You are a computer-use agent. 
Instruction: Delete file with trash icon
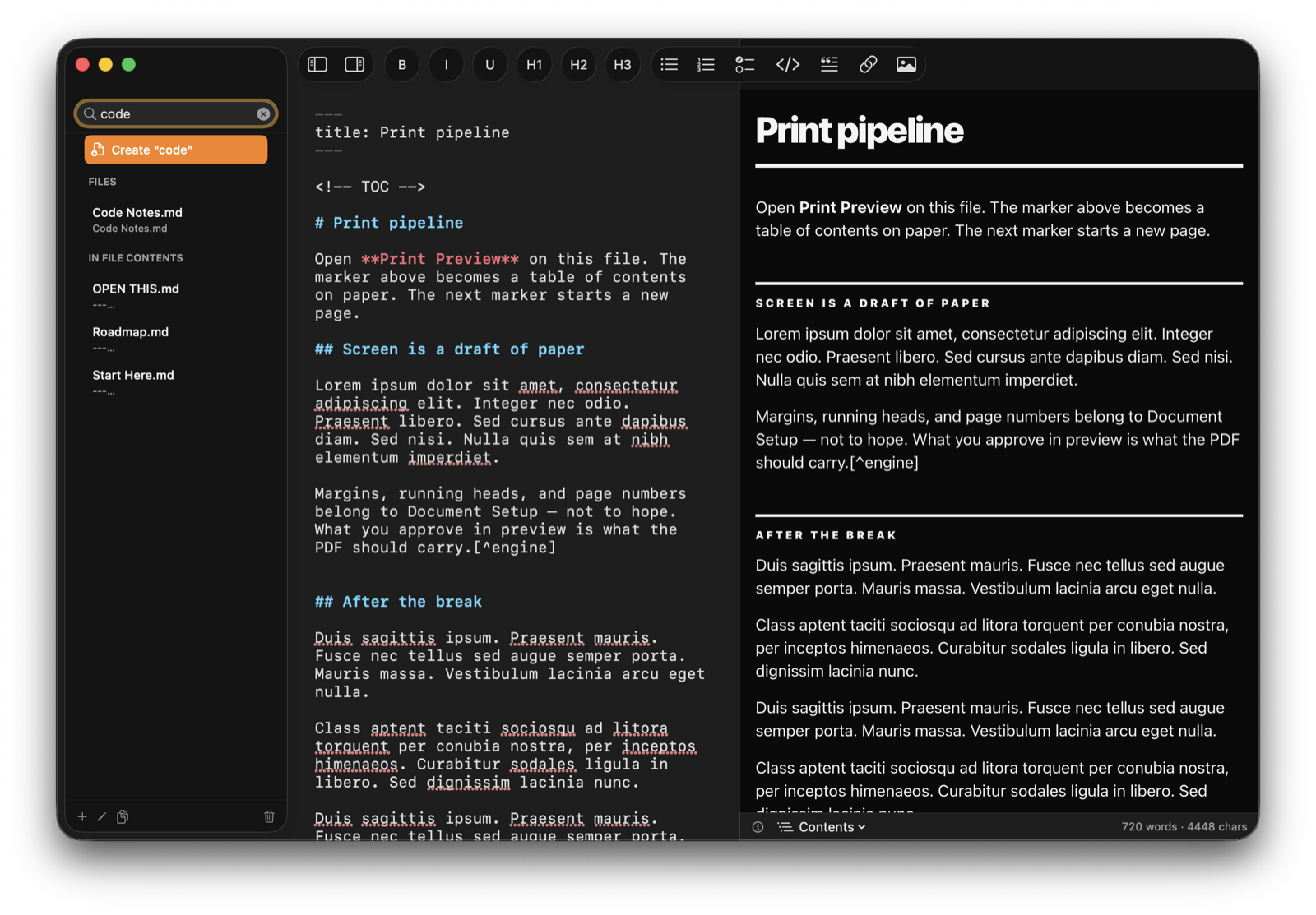coord(269,816)
